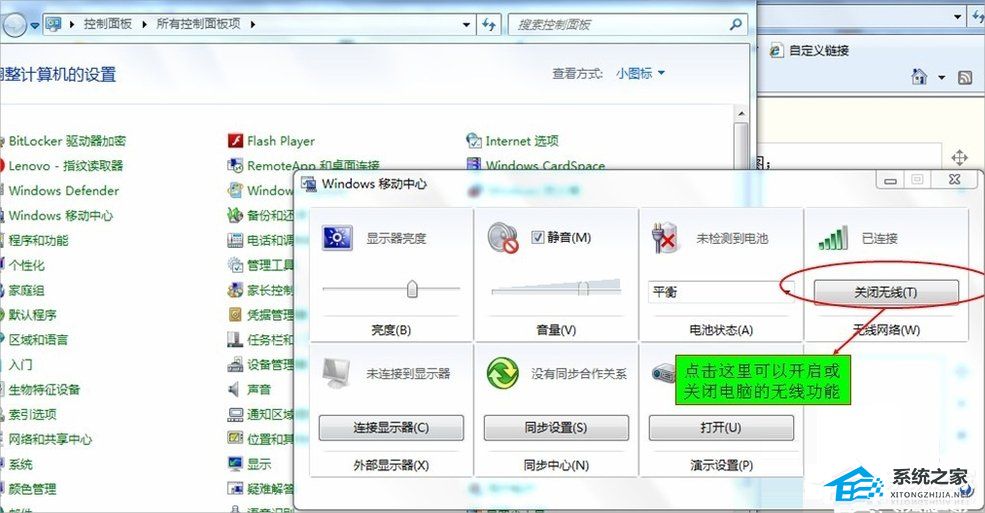Click the battery not detected icon
This screenshot has height=513, width=985.
[x=665, y=238]
